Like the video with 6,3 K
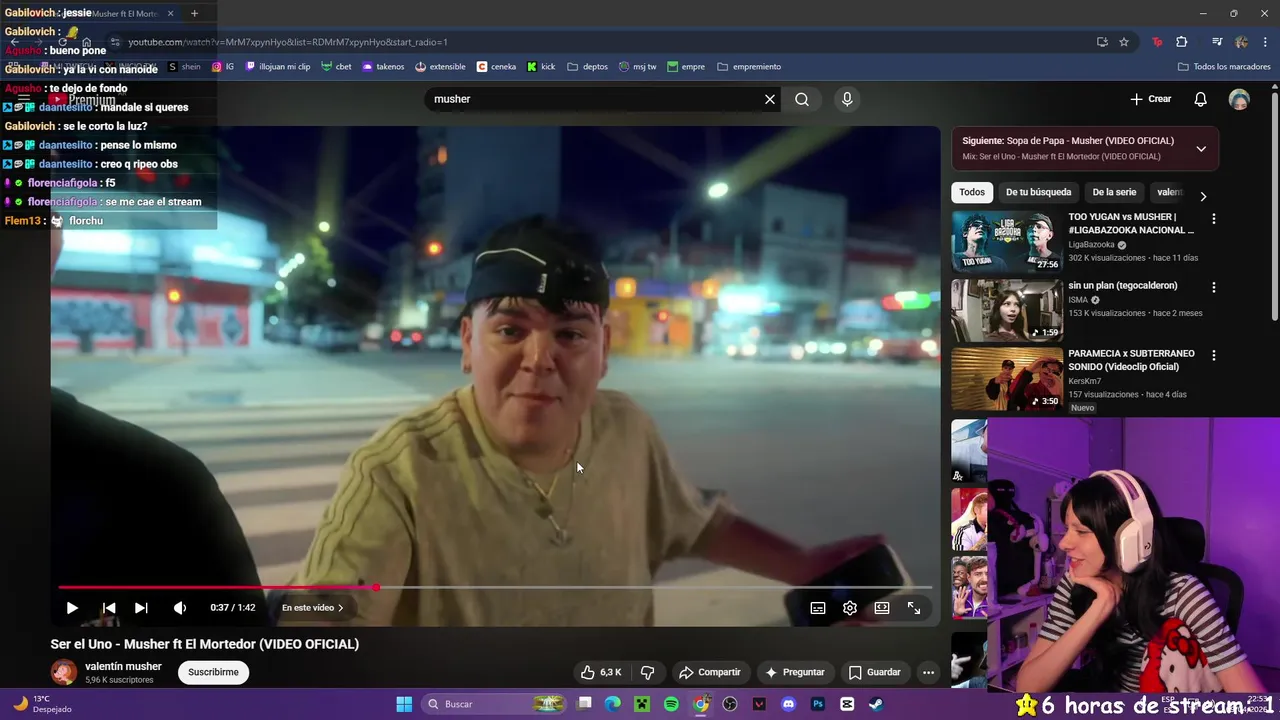This screenshot has width=1280, height=720. point(601,672)
